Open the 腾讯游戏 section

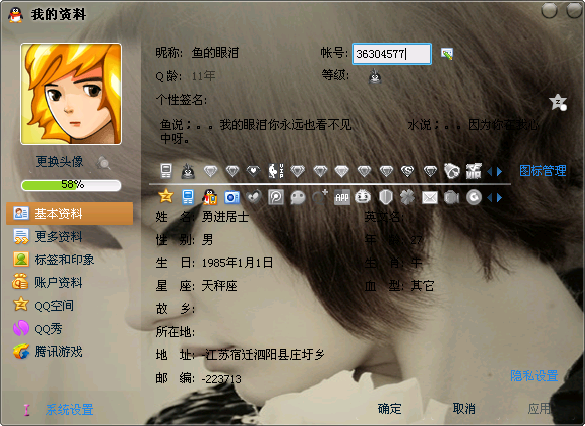(x=47, y=352)
